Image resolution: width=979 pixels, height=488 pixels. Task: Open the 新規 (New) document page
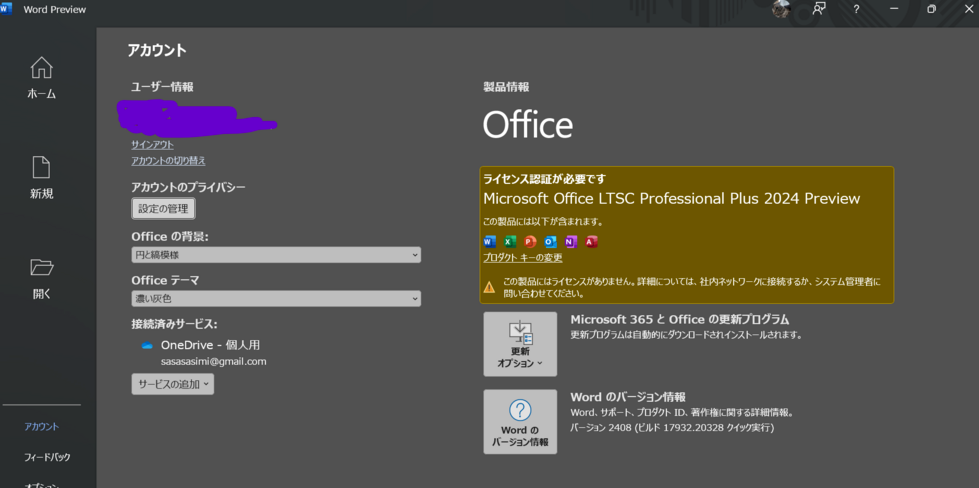41,178
